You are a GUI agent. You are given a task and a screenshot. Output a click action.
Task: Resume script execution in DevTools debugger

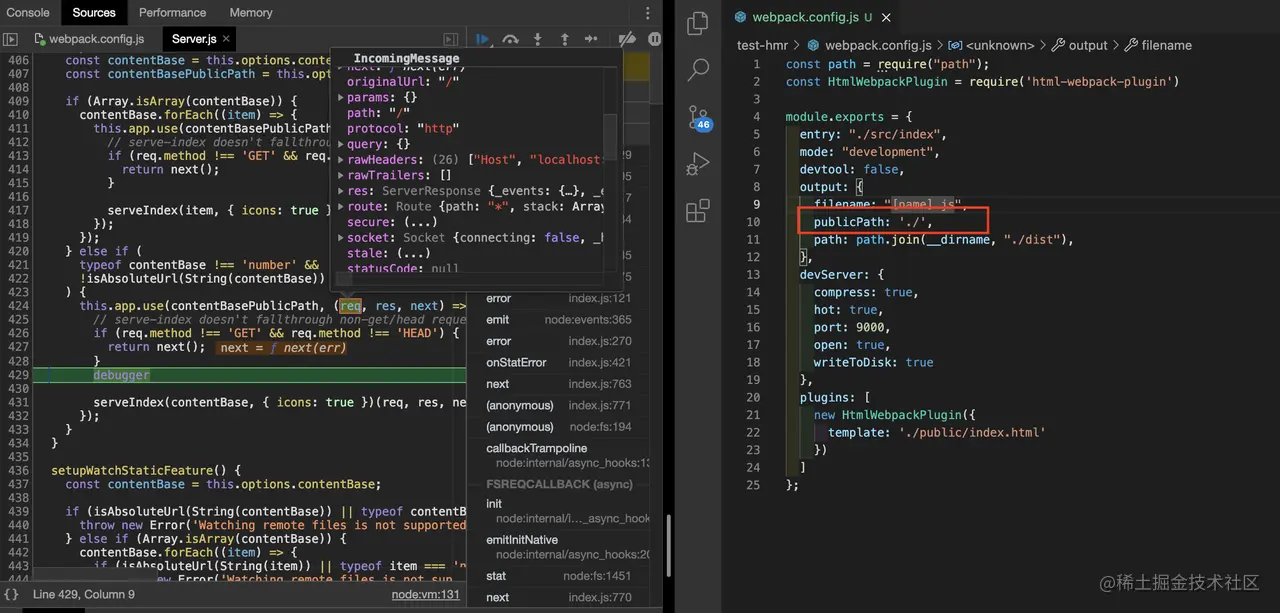[x=483, y=39]
